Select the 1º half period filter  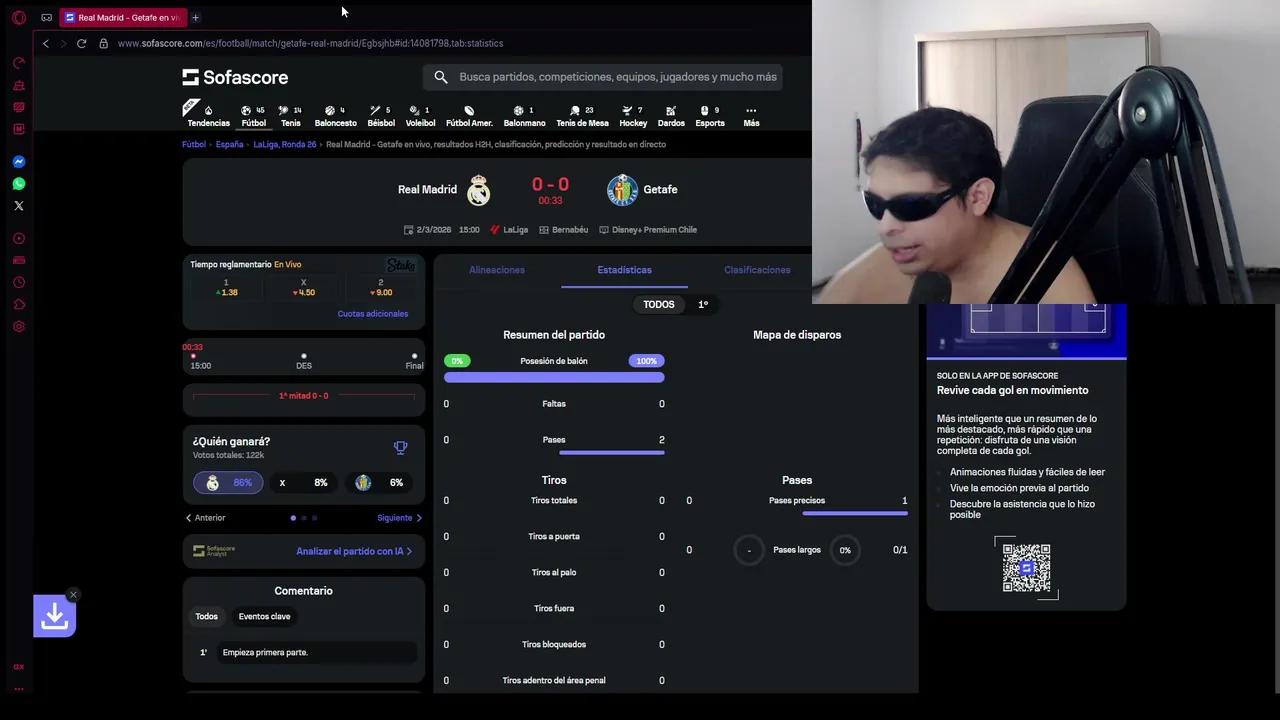tap(703, 304)
